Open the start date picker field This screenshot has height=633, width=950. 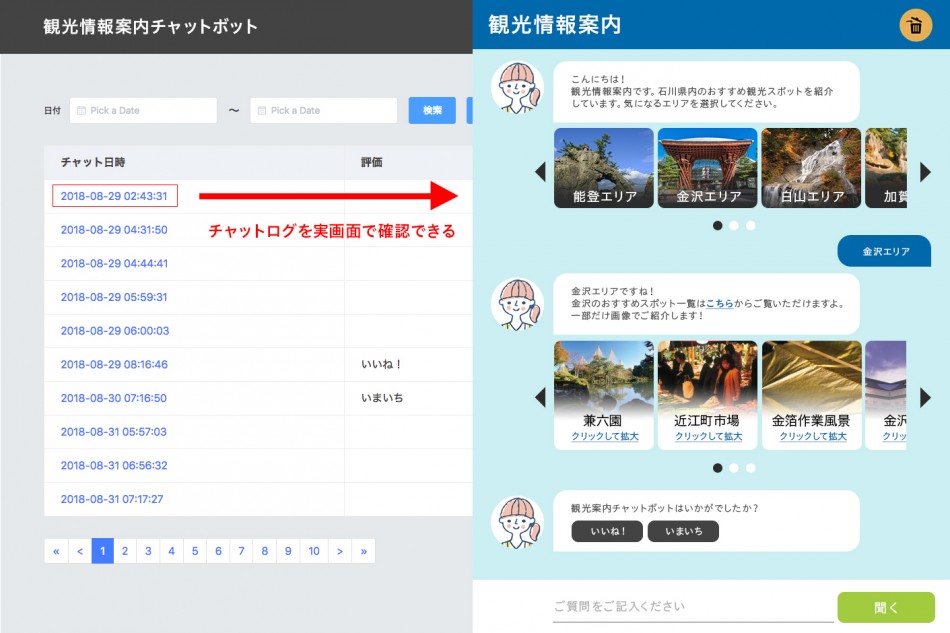tap(143, 111)
